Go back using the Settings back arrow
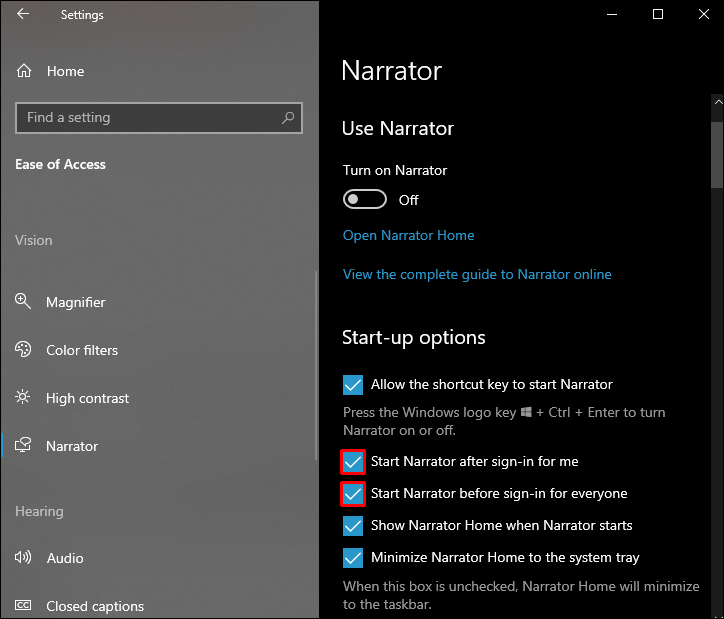The width and height of the screenshot is (724, 619). pyautogui.click(x=23, y=14)
